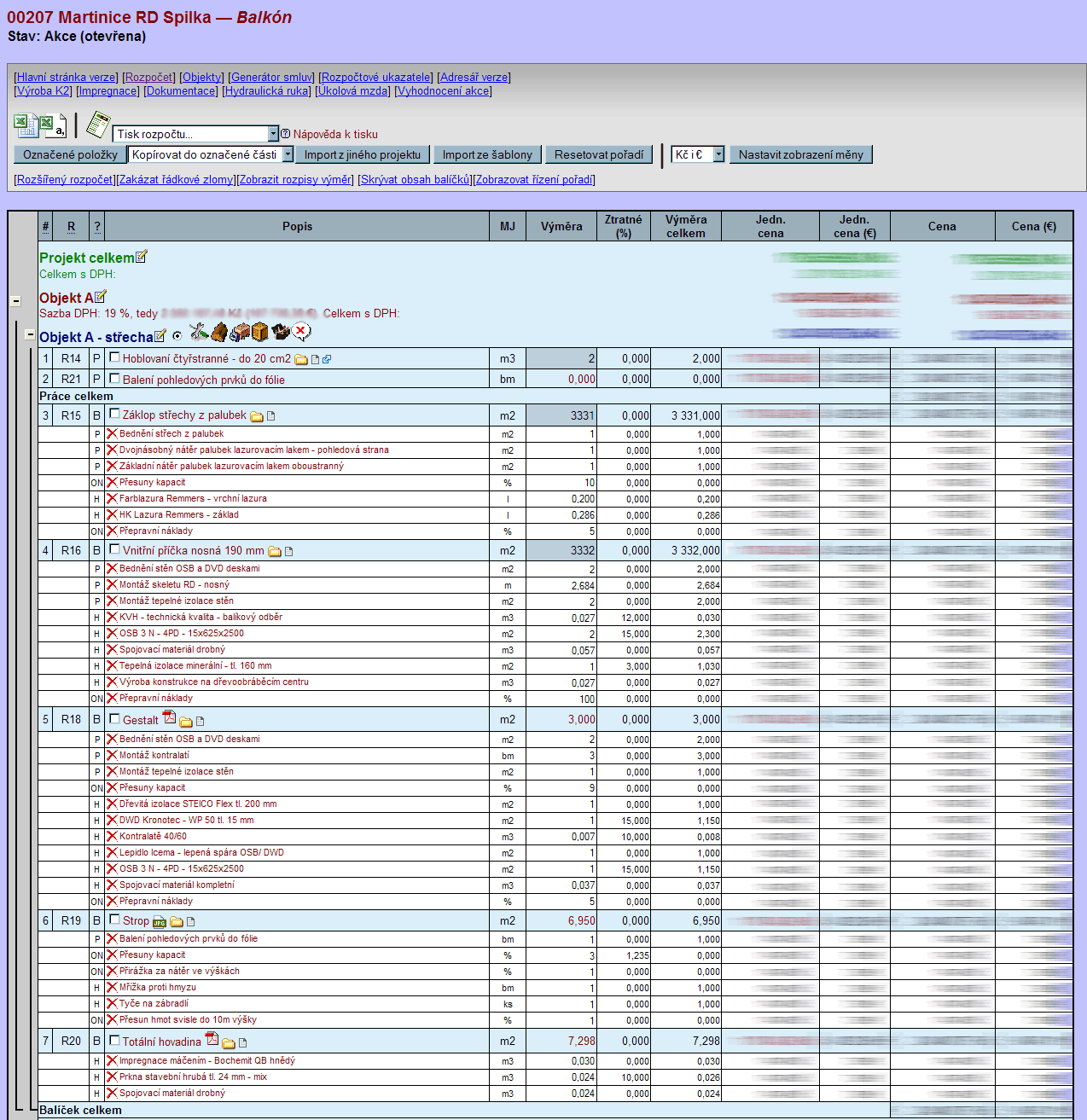1087x1120 pixels.
Task: Click the Označené položky button
Action: pos(70,154)
